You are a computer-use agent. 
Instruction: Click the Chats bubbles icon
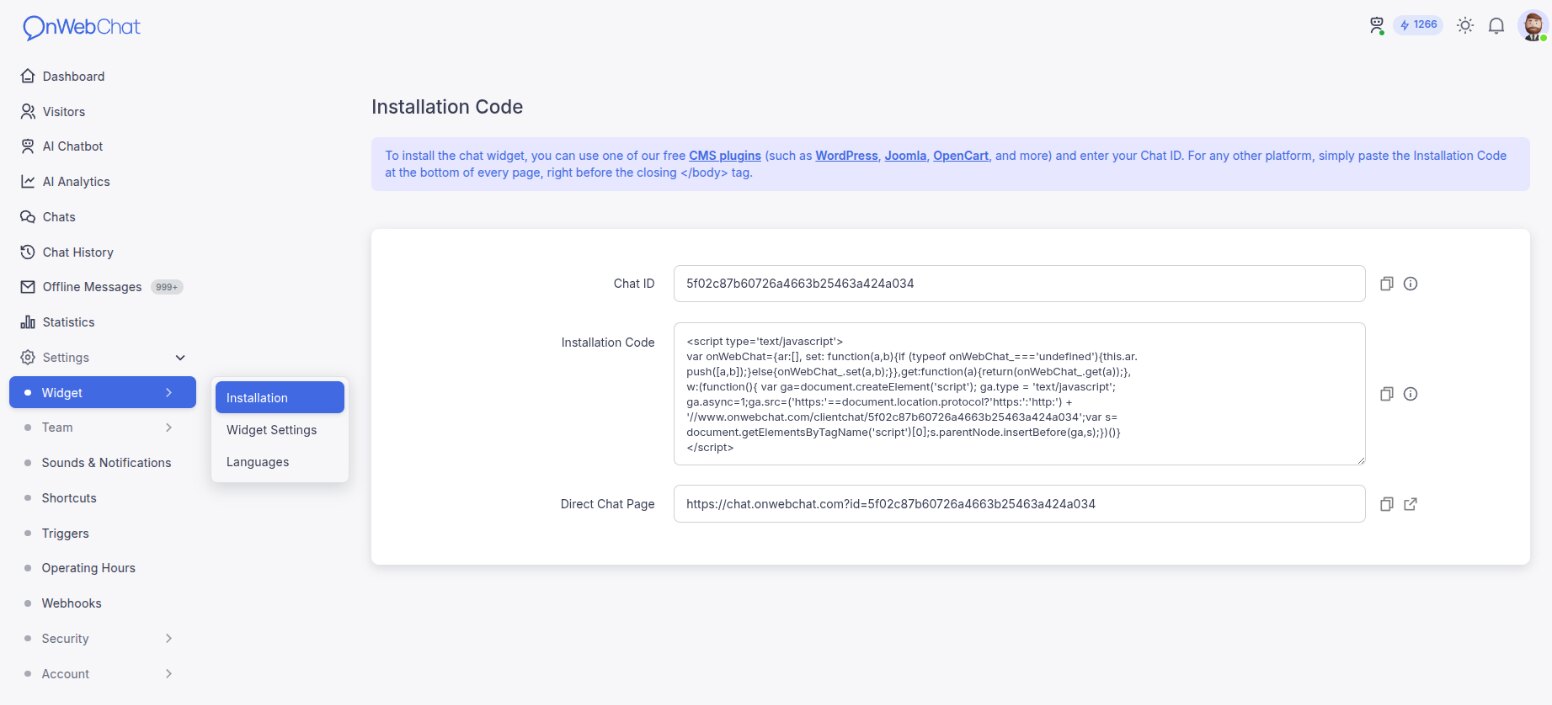pyautogui.click(x=28, y=217)
